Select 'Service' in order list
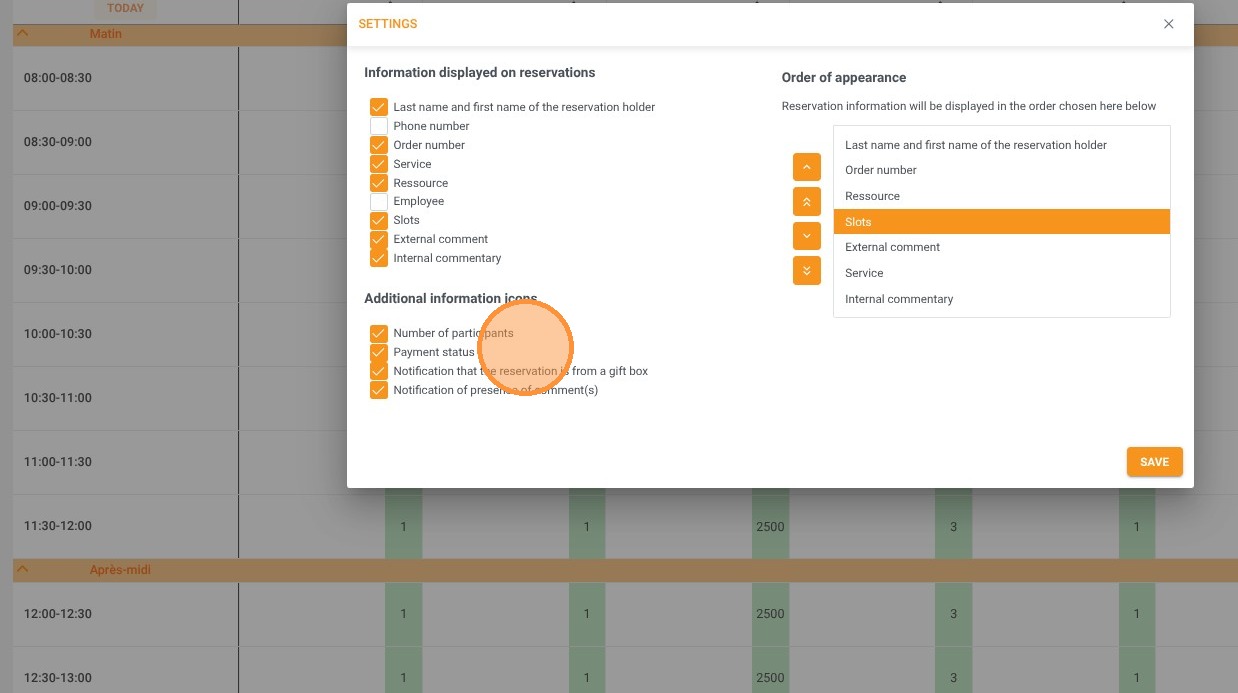Viewport: 1238px width, 693px height. point(1001,273)
